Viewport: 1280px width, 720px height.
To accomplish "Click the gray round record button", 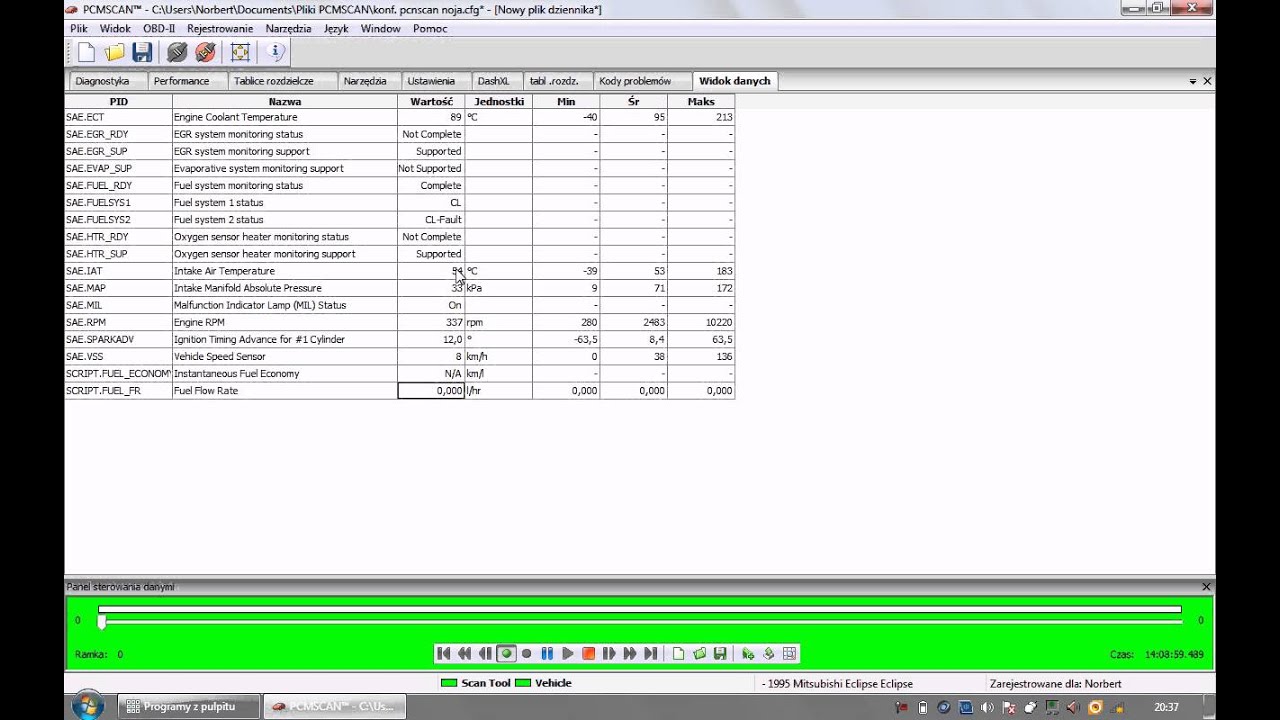I will pos(527,653).
